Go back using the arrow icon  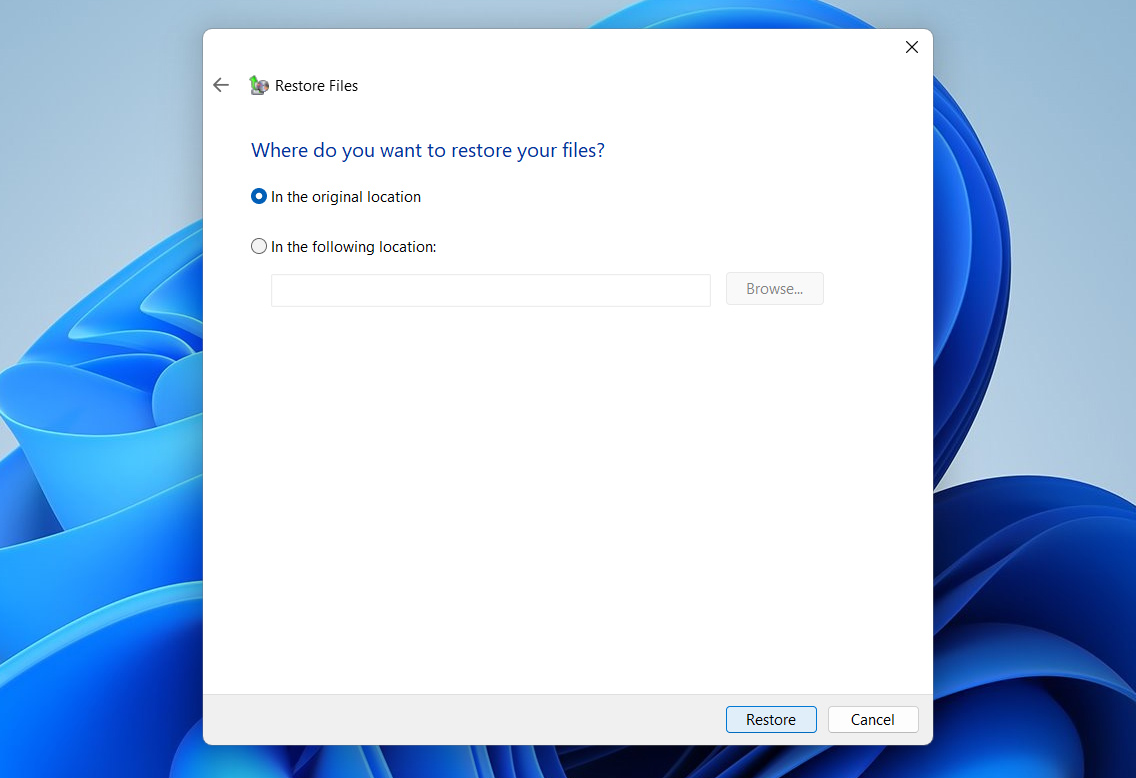tap(221, 85)
